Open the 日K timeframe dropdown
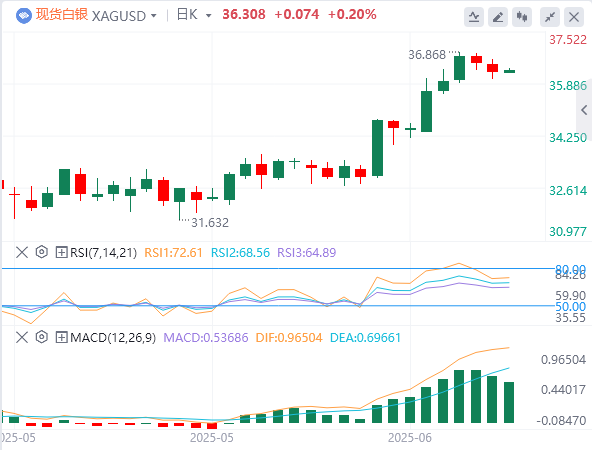This screenshot has height=450, width=592. click(x=208, y=16)
